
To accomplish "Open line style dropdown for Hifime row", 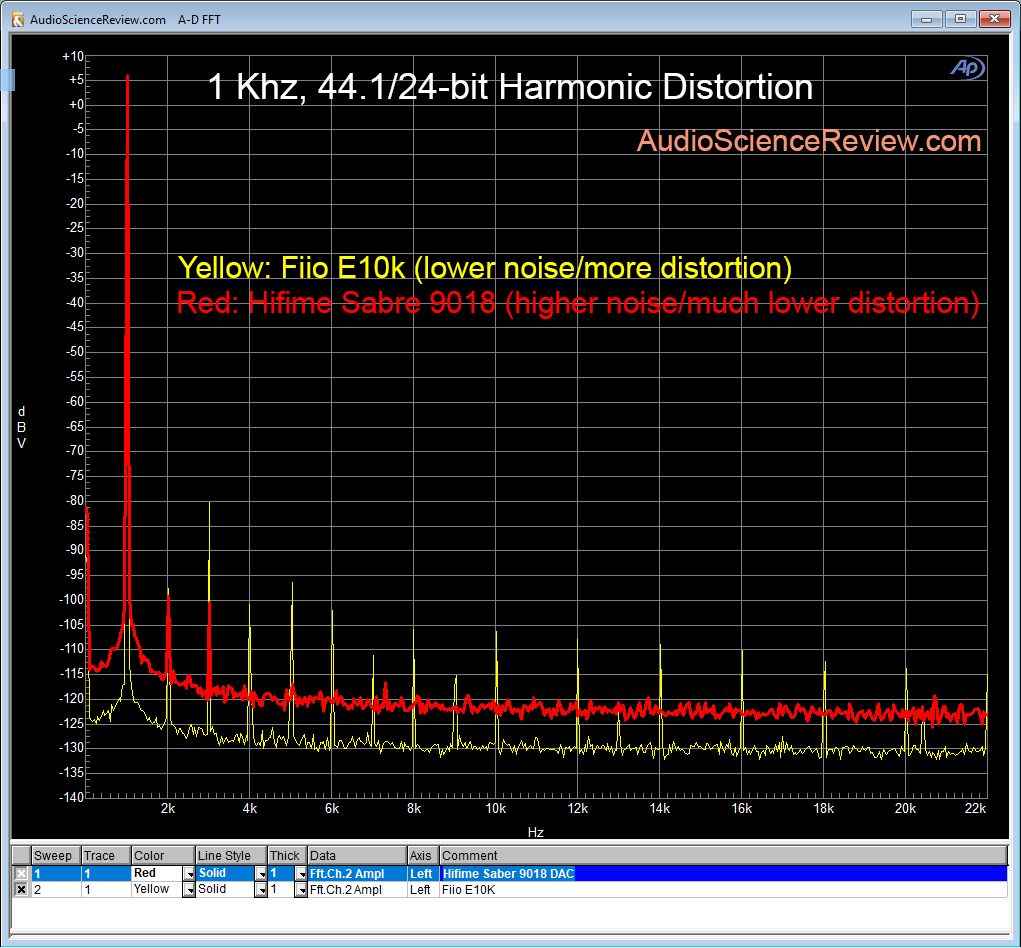I will pos(260,874).
